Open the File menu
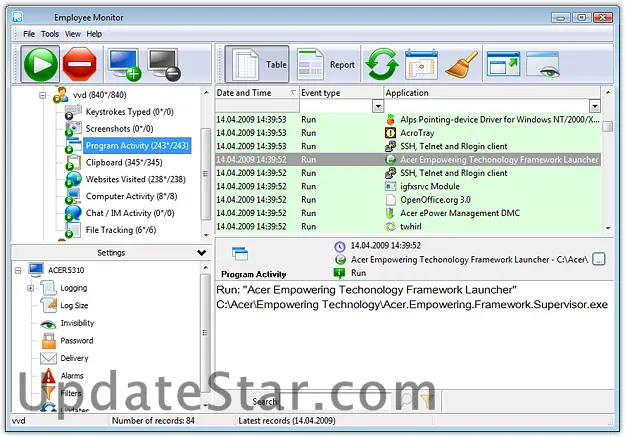Viewport: 625px width, 437px height. point(29,34)
